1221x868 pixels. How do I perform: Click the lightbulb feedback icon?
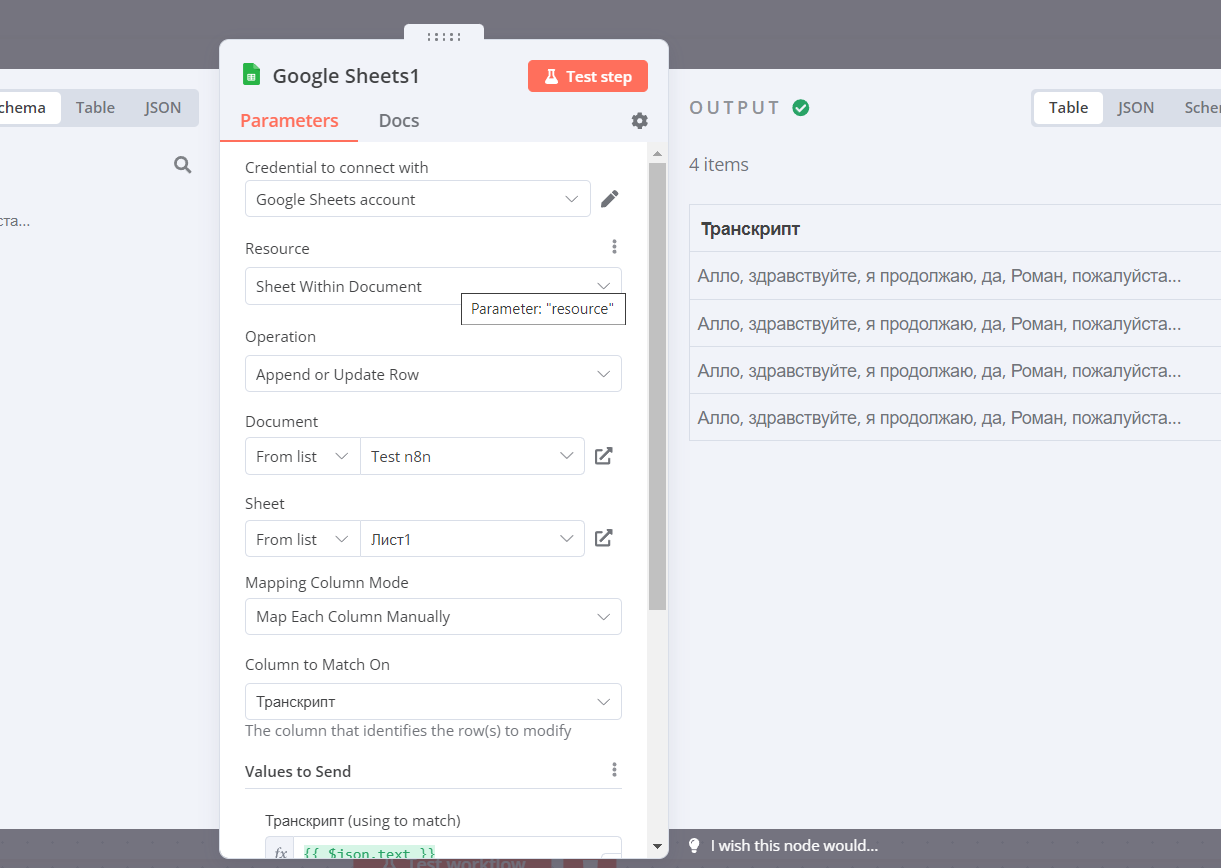click(694, 845)
